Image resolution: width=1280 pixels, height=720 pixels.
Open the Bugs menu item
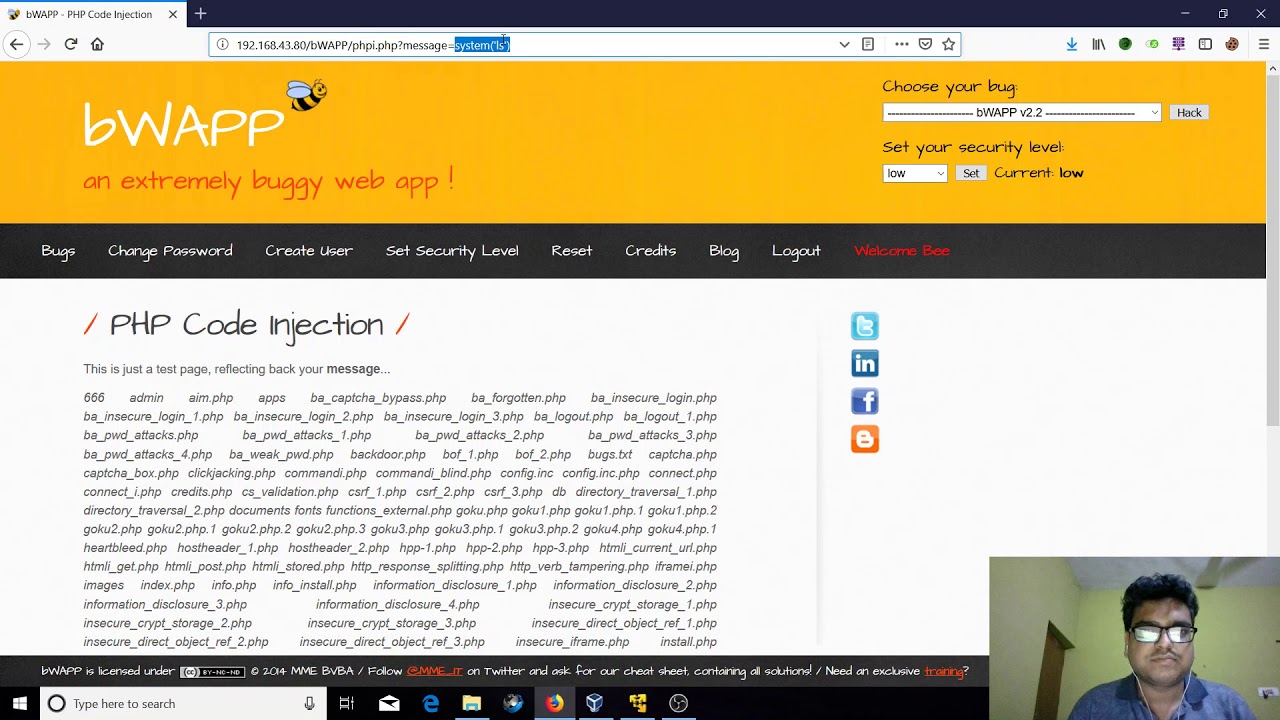tap(58, 251)
